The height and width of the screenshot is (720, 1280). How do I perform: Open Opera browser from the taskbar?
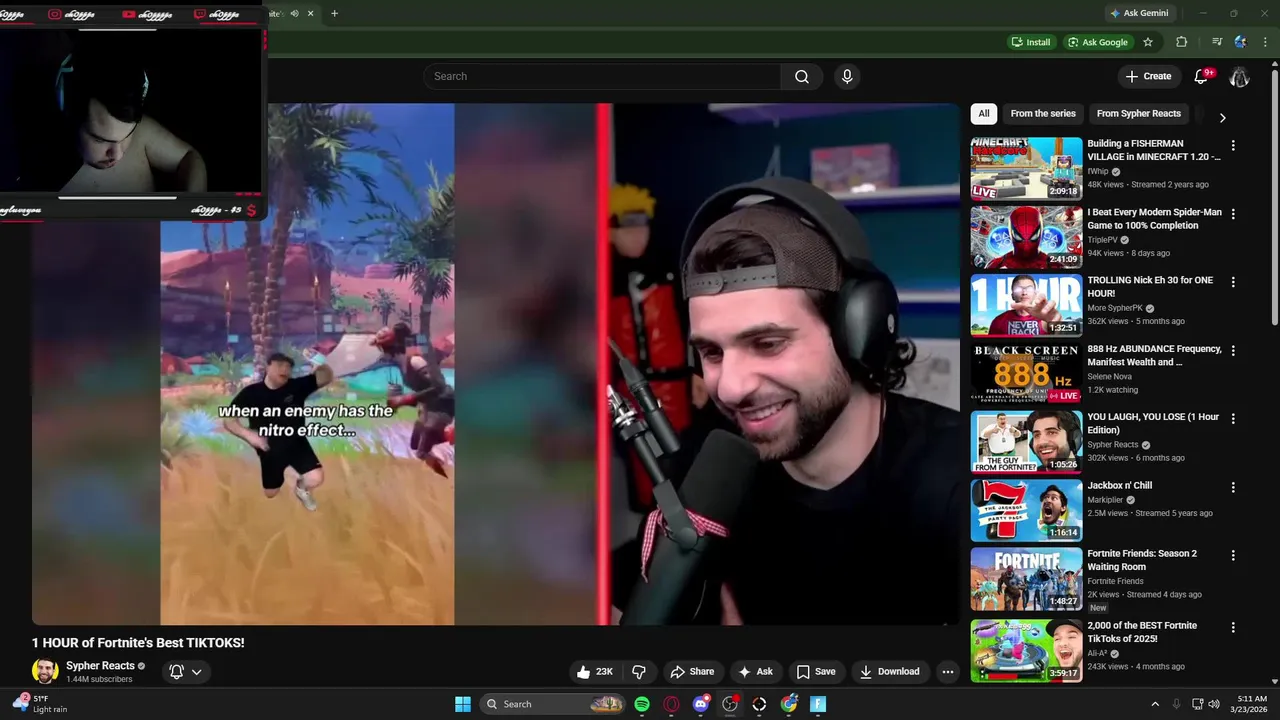click(671, 704)
